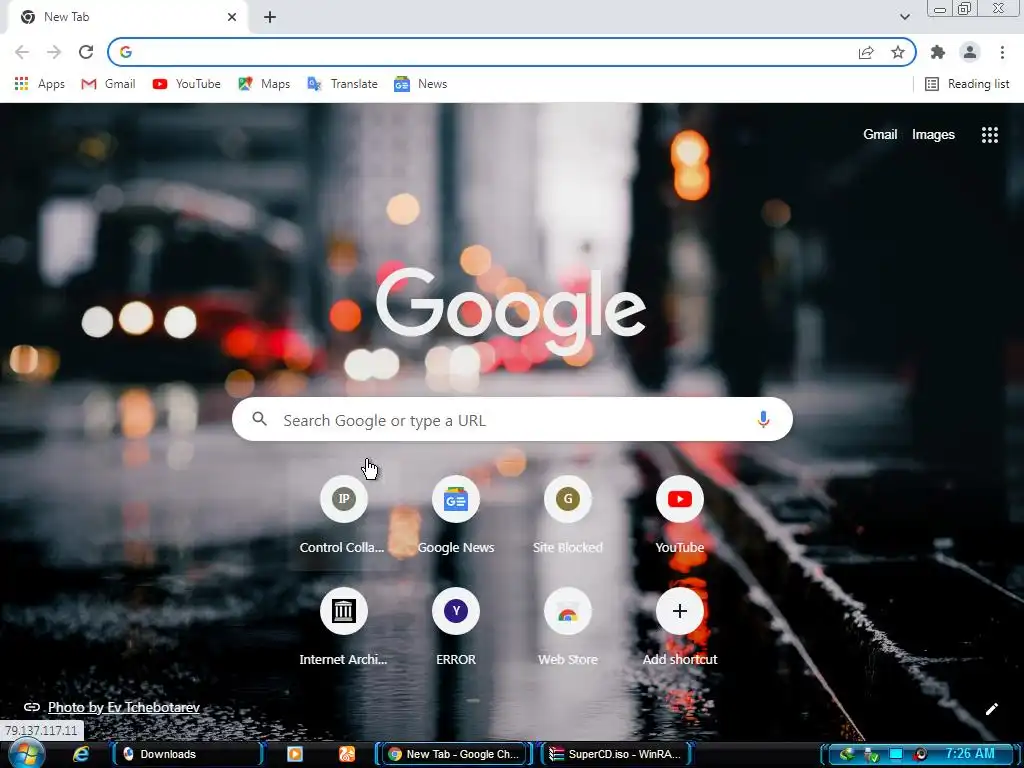
Task: Select the New Tab tab
Action: pyautogui.click(x=127, y=17)
